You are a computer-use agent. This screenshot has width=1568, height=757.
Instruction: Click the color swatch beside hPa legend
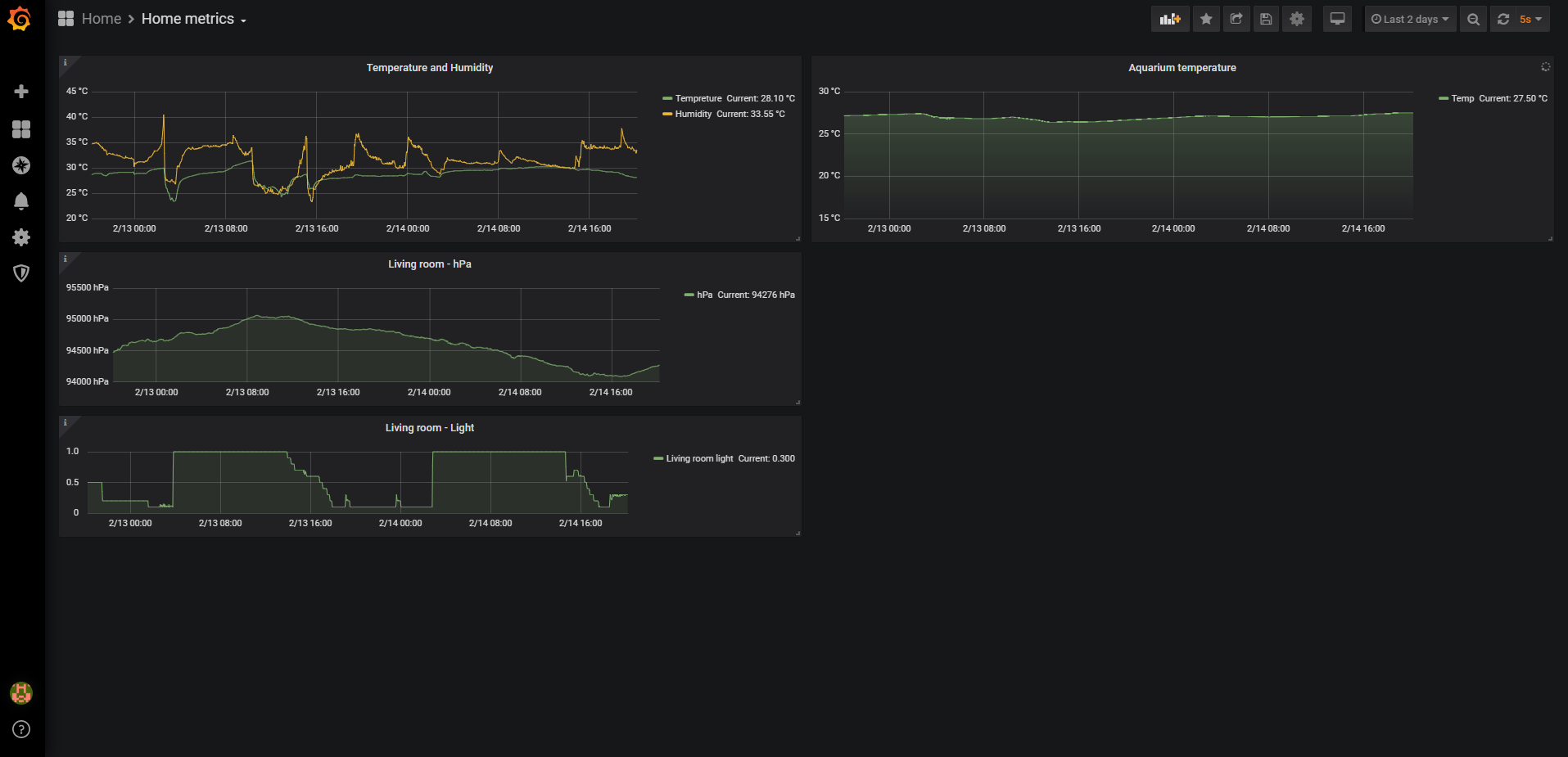pyautogui.click(x=689, y=295)
